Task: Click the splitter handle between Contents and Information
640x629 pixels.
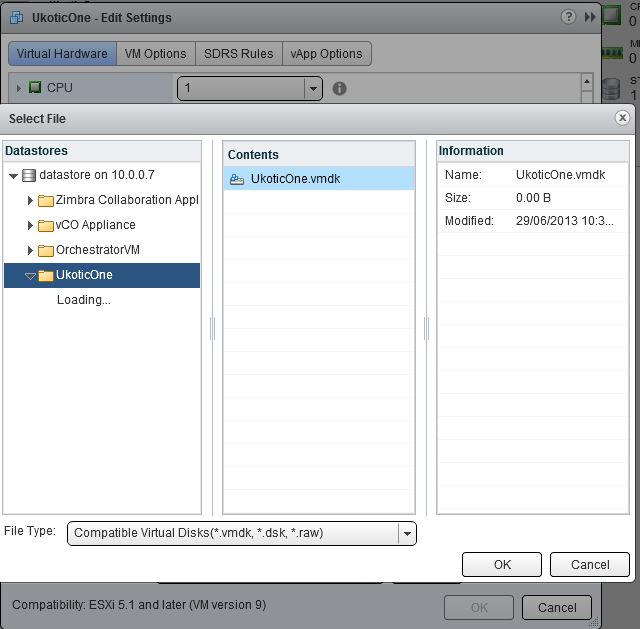Action: 426,328
